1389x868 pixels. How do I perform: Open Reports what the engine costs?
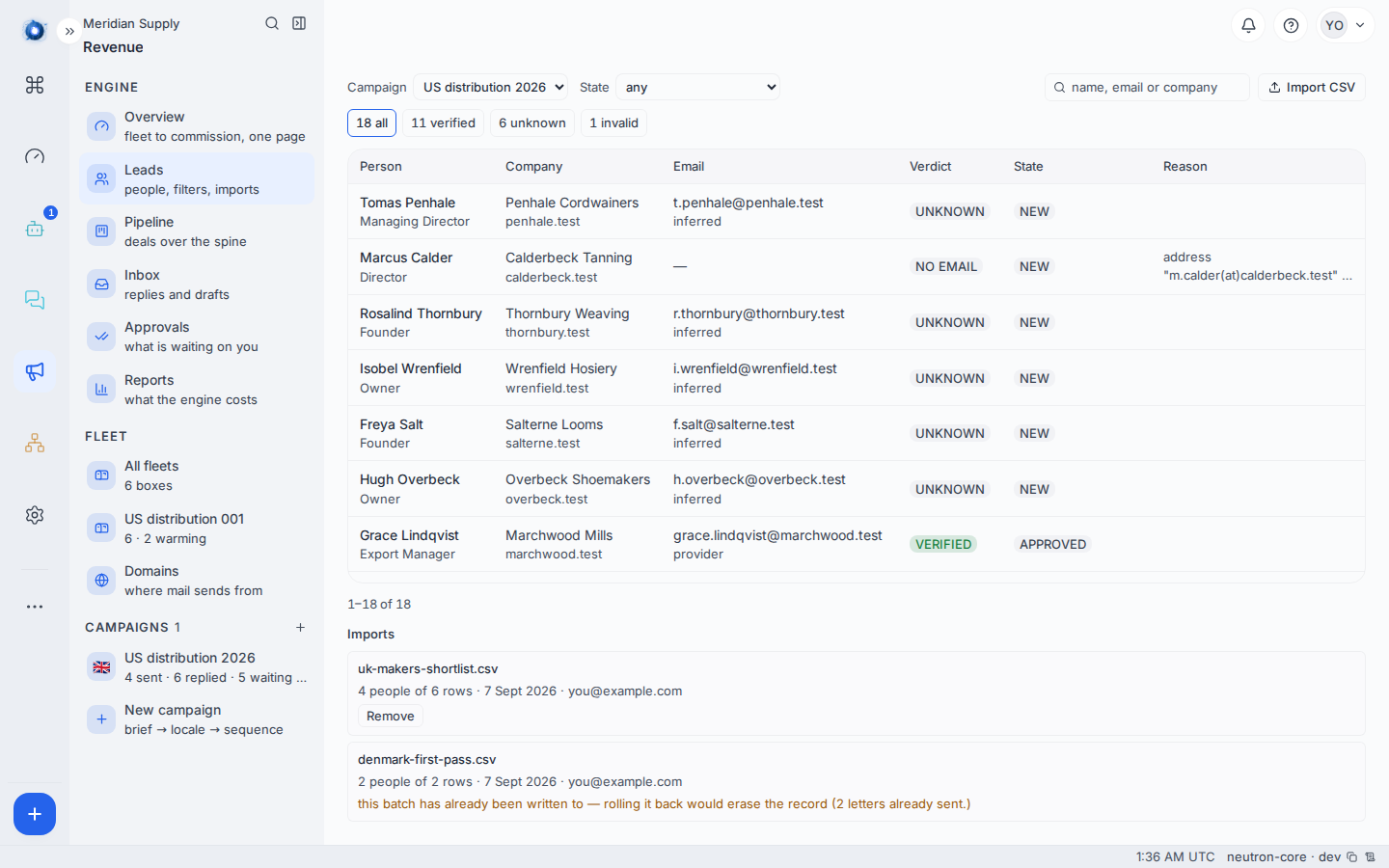197,390
